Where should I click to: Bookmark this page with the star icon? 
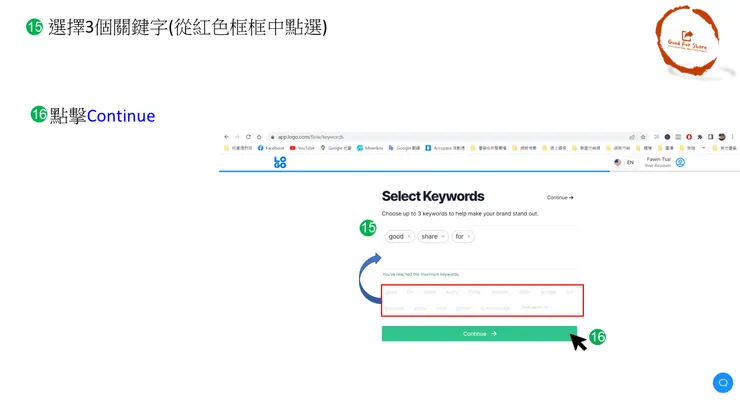(643, 137)
